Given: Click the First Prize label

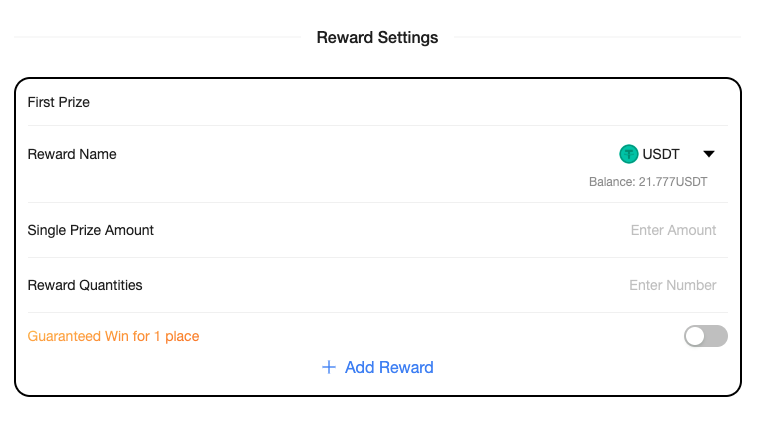Looking at the screenshot, I should (x=59, y=102).
